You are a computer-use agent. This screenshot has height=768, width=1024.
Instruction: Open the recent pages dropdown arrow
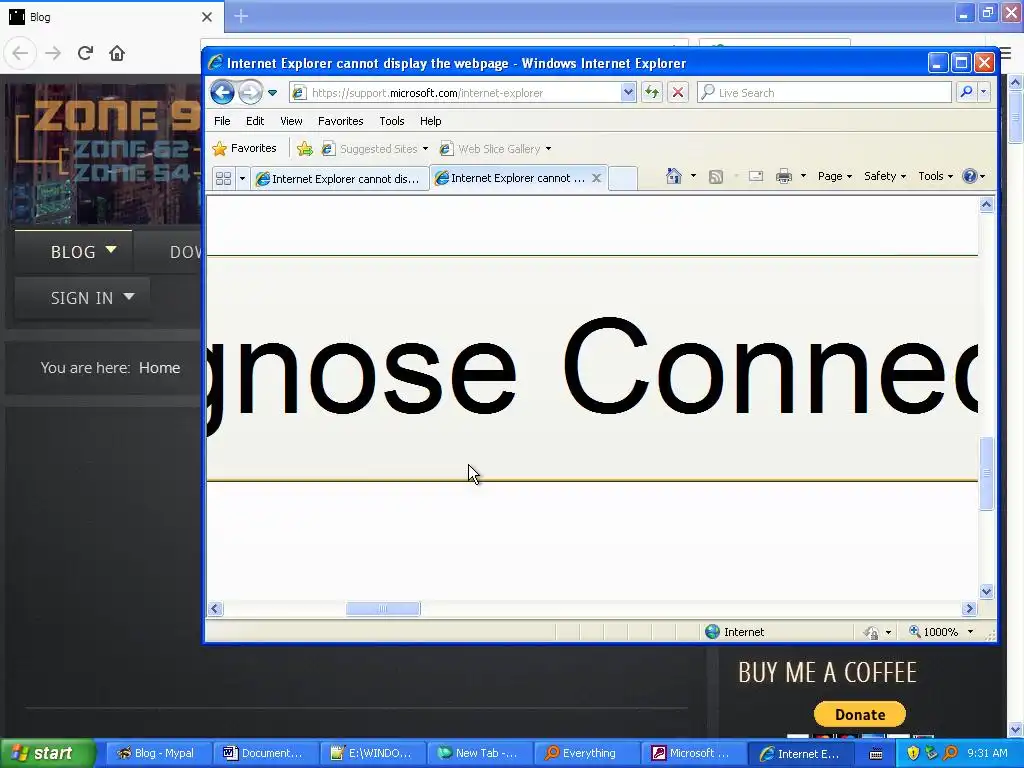coord(273,93)
